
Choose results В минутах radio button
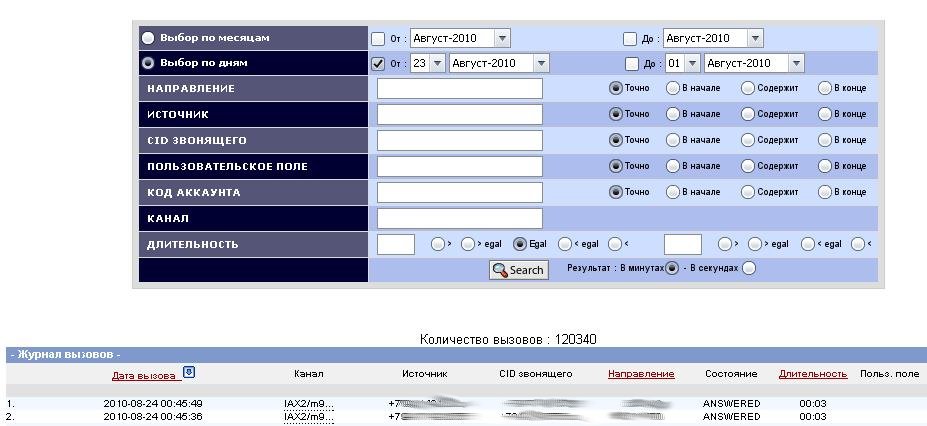672,268
